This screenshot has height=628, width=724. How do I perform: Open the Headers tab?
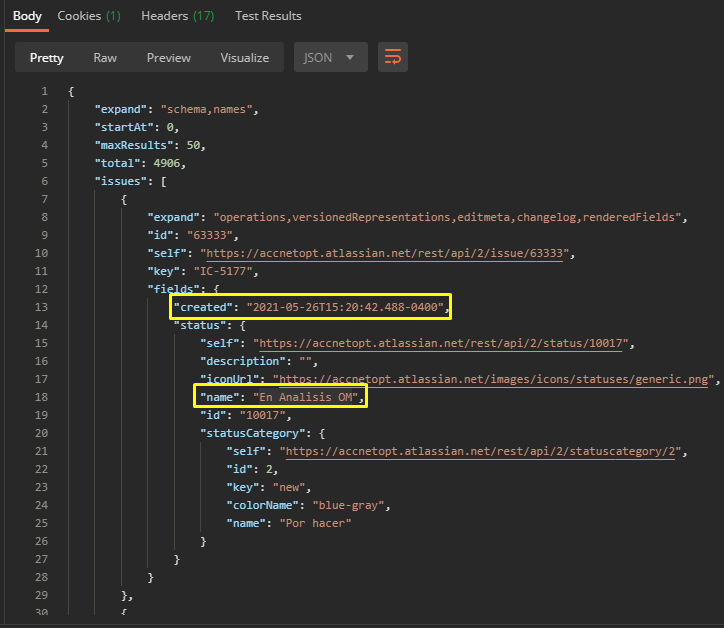tap(178, 16)
